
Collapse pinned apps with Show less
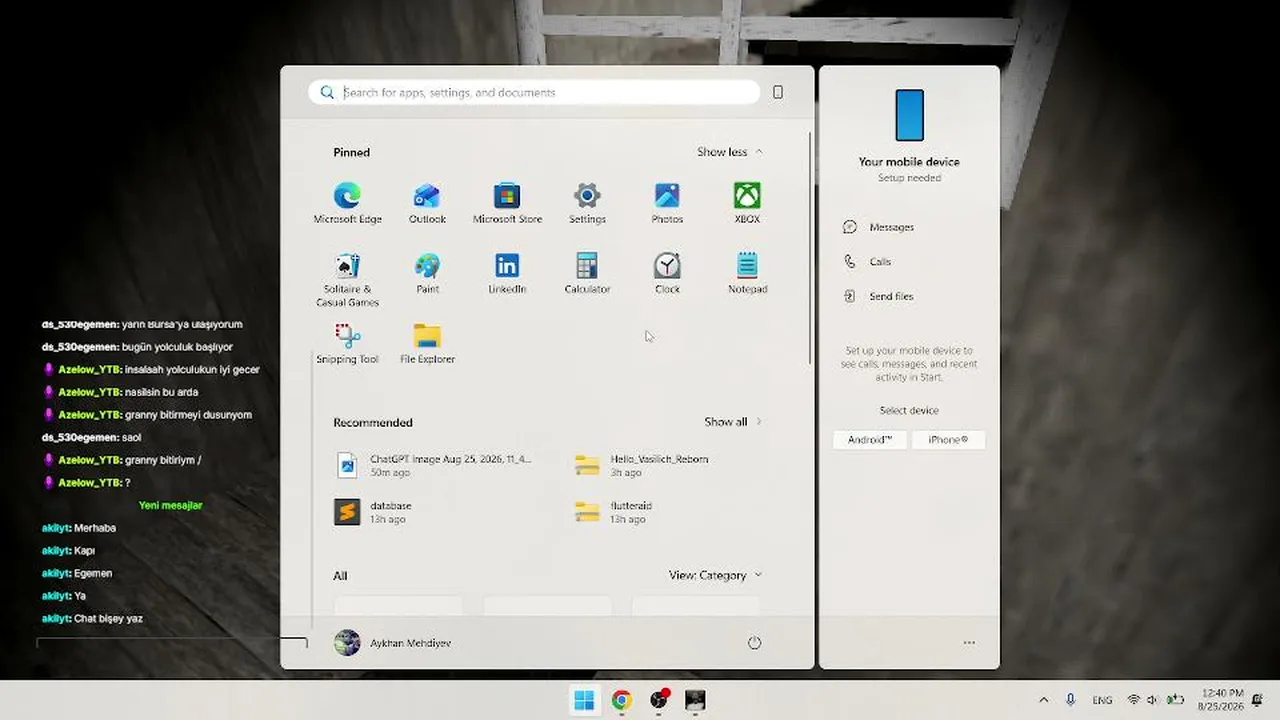coord(730,152)
